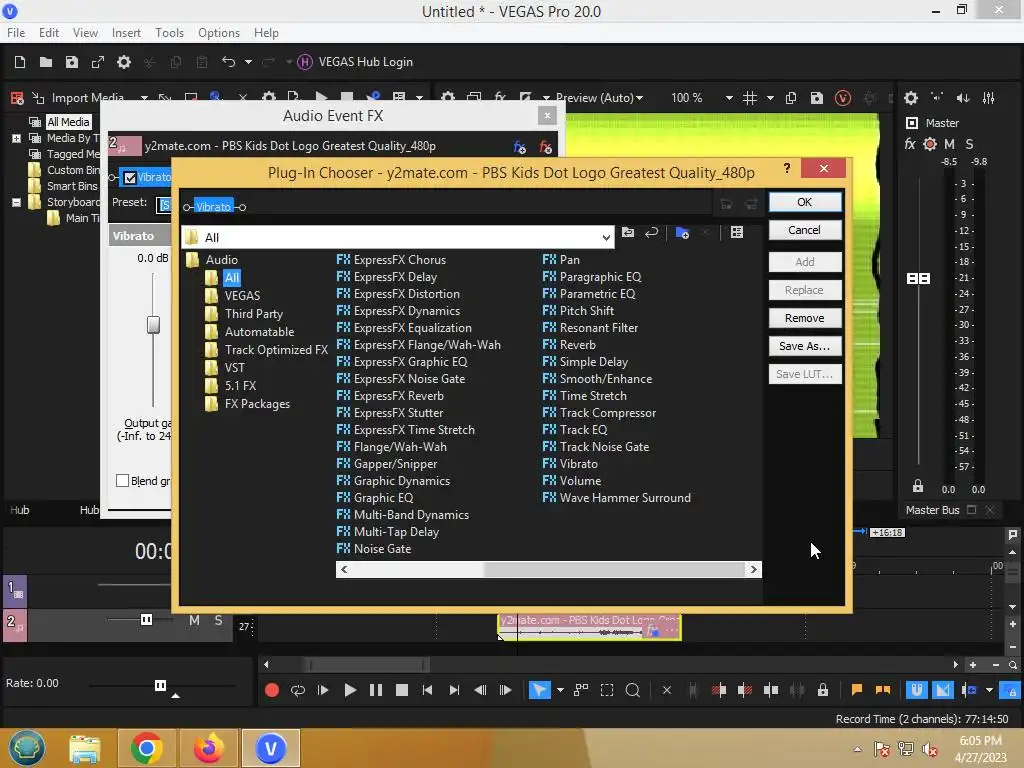
Task: Open the plug-in chain icon in Audio Event FX
Action: pos(520,147)
